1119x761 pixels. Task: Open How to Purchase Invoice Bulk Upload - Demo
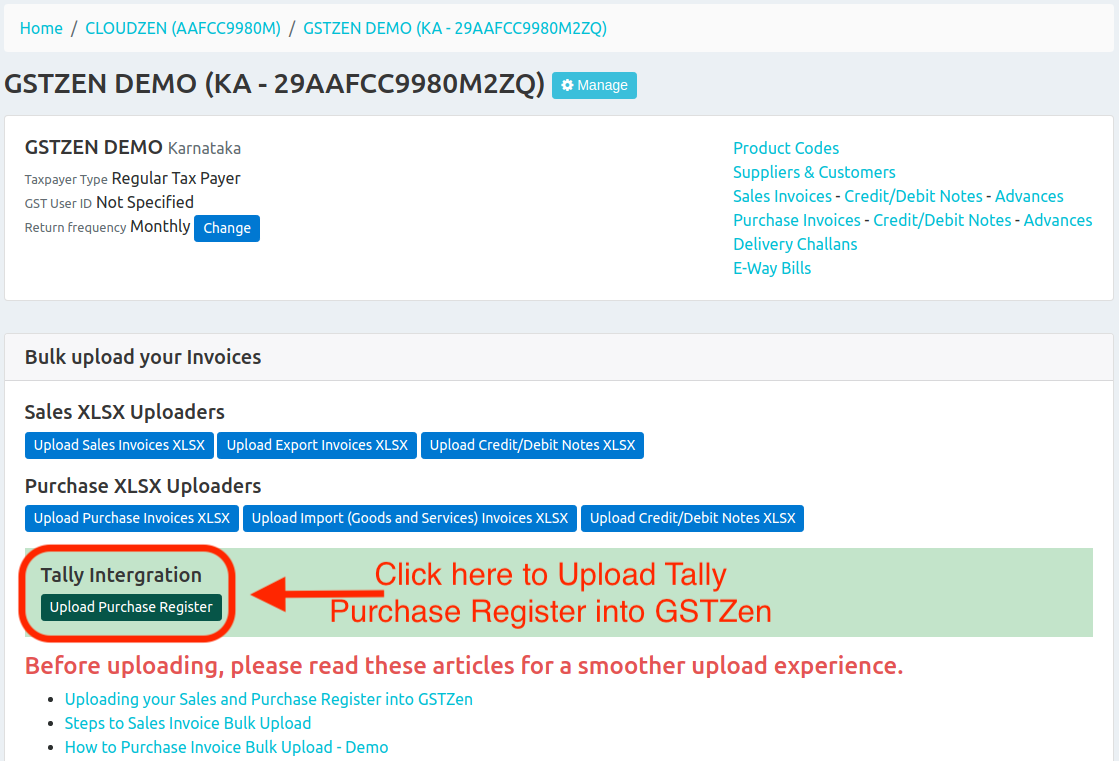(x=226, y=747)
